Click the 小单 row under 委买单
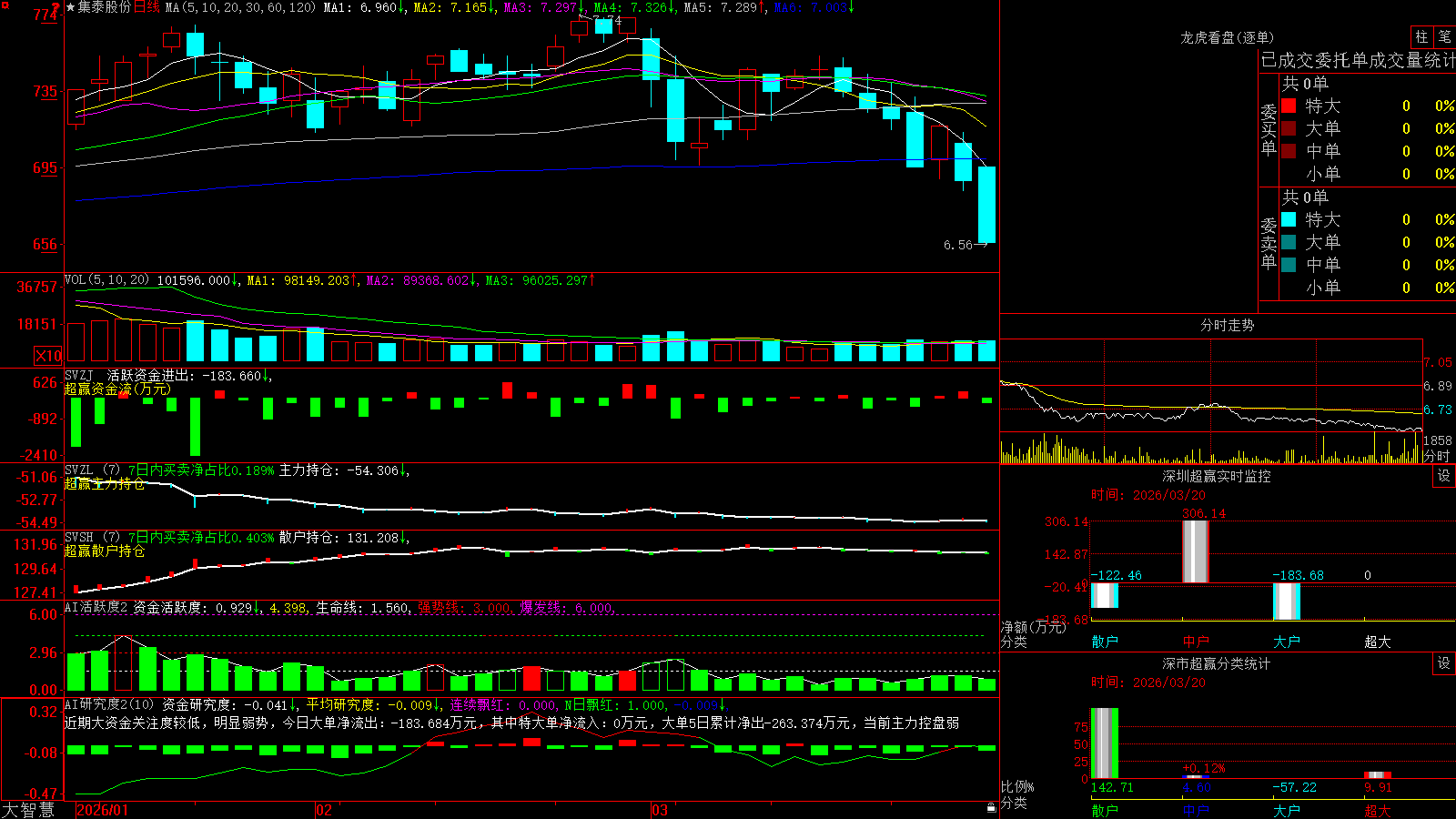Image resolution: width=1456 pixels, height=819 pixels. [x=1368, y=174]
